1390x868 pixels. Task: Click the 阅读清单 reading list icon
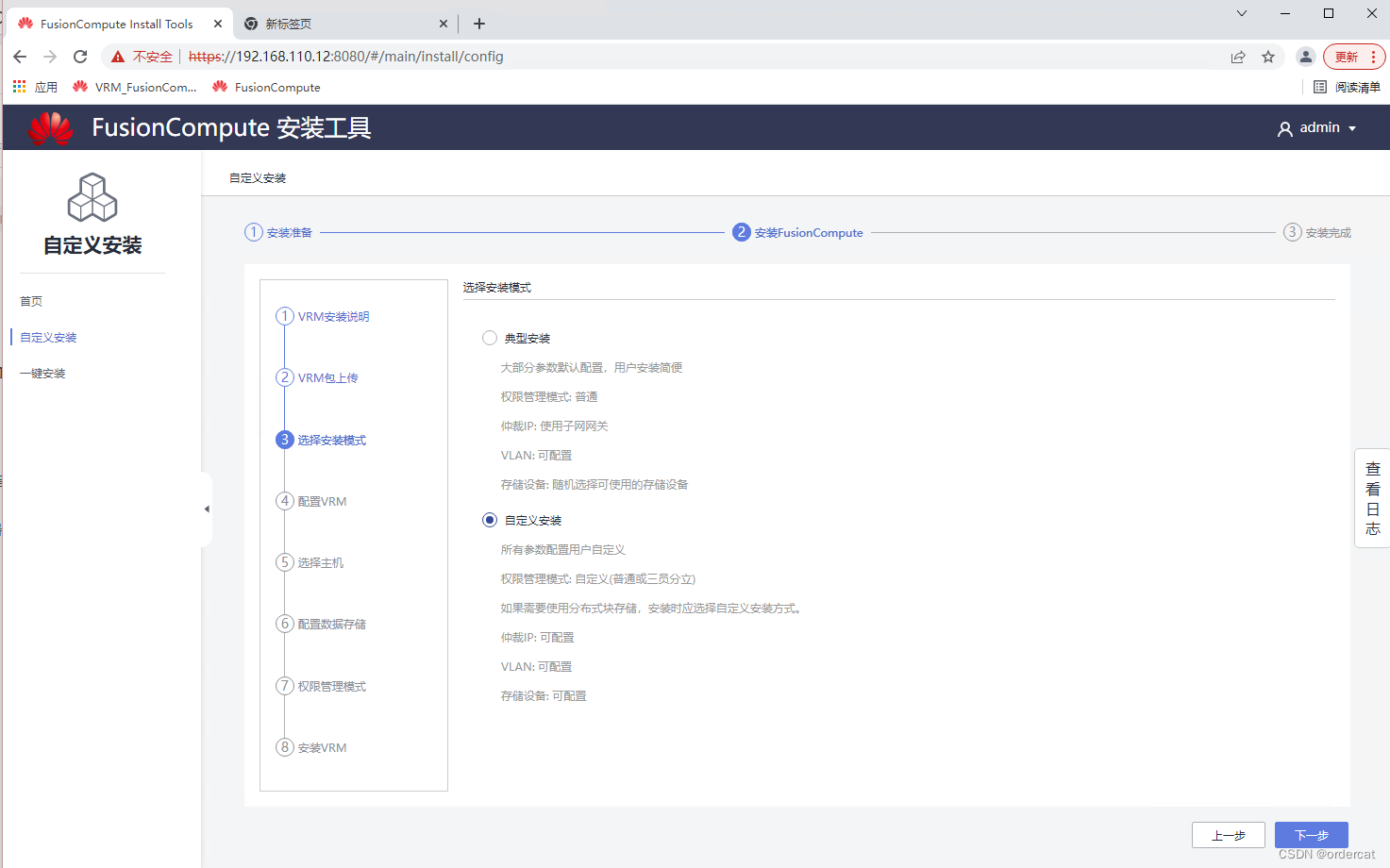(1320, 86)
